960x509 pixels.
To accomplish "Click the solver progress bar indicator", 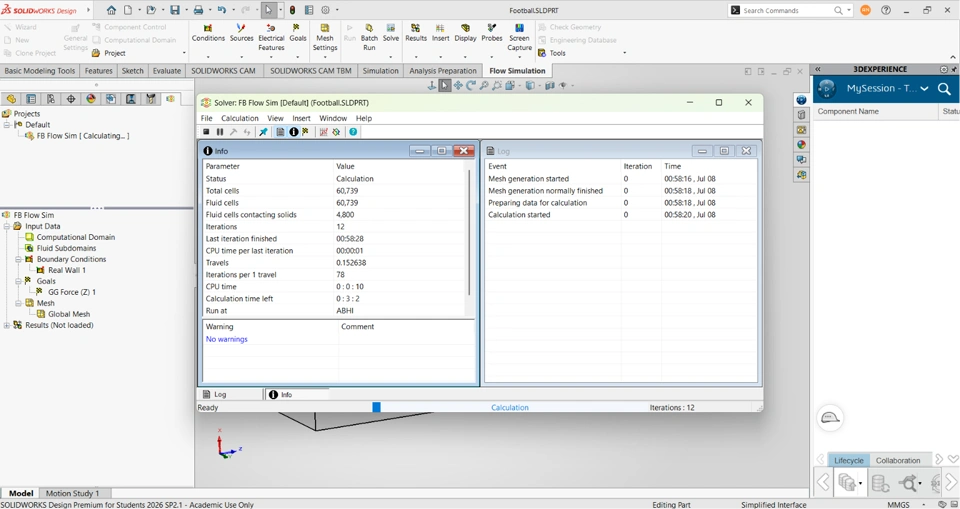I will pyautogui.click(x=377, y=407).
